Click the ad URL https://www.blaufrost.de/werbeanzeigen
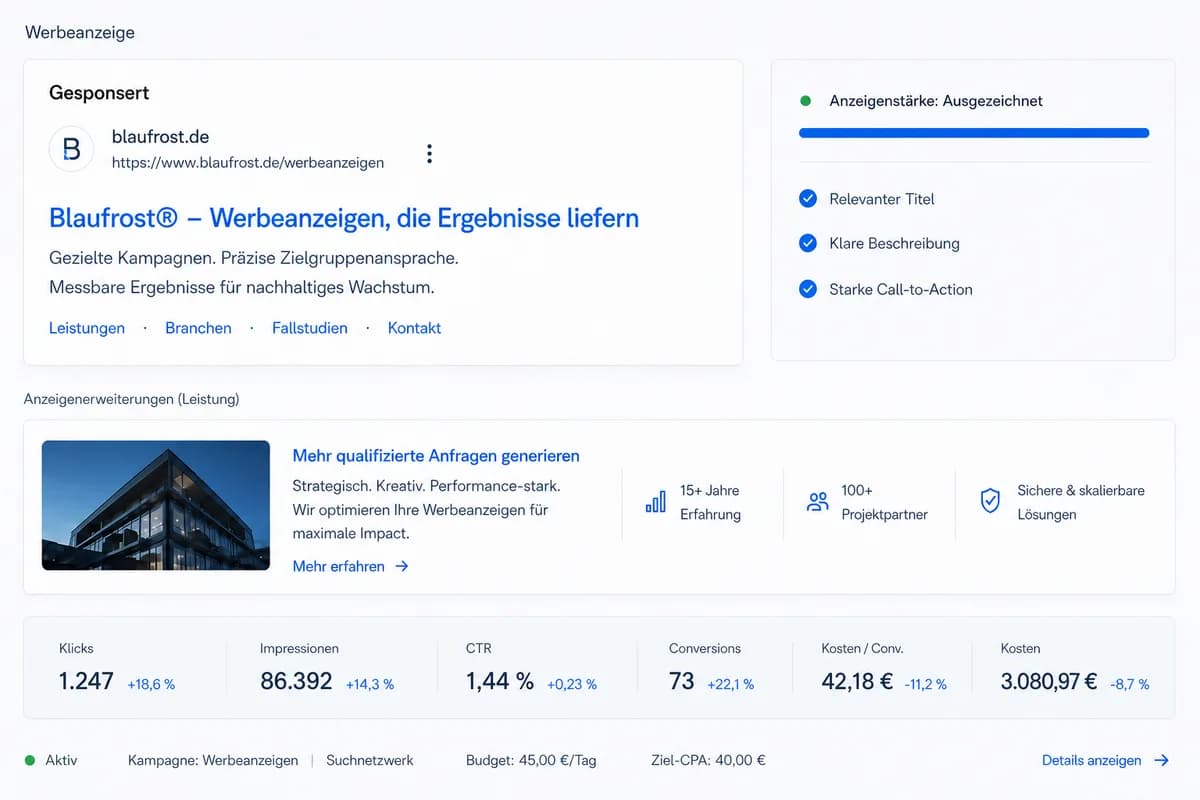Screen dimensions: 1200x800 point(247,162)
